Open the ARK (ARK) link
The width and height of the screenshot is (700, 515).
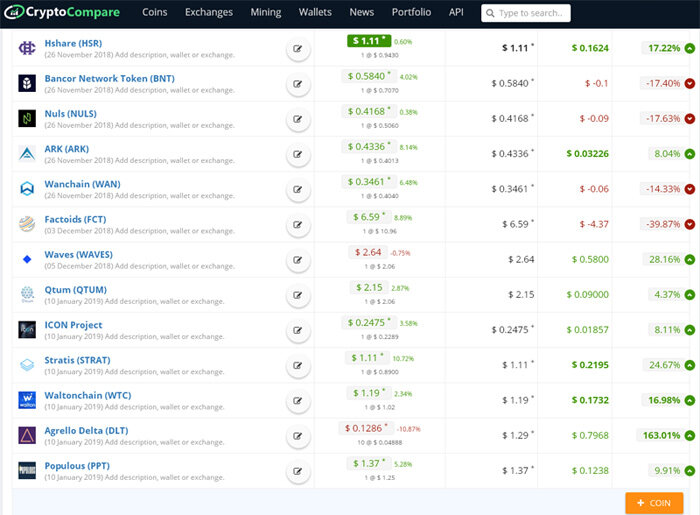67,149
